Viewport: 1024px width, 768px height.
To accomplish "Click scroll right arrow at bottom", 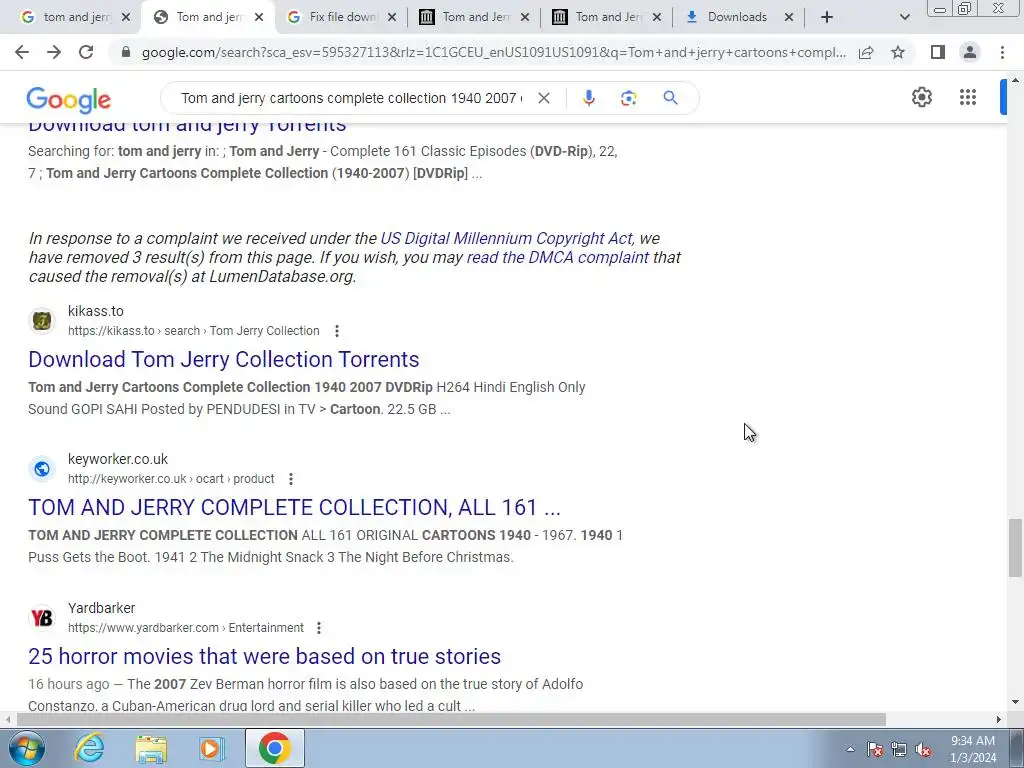I will [x=999, y=720].
